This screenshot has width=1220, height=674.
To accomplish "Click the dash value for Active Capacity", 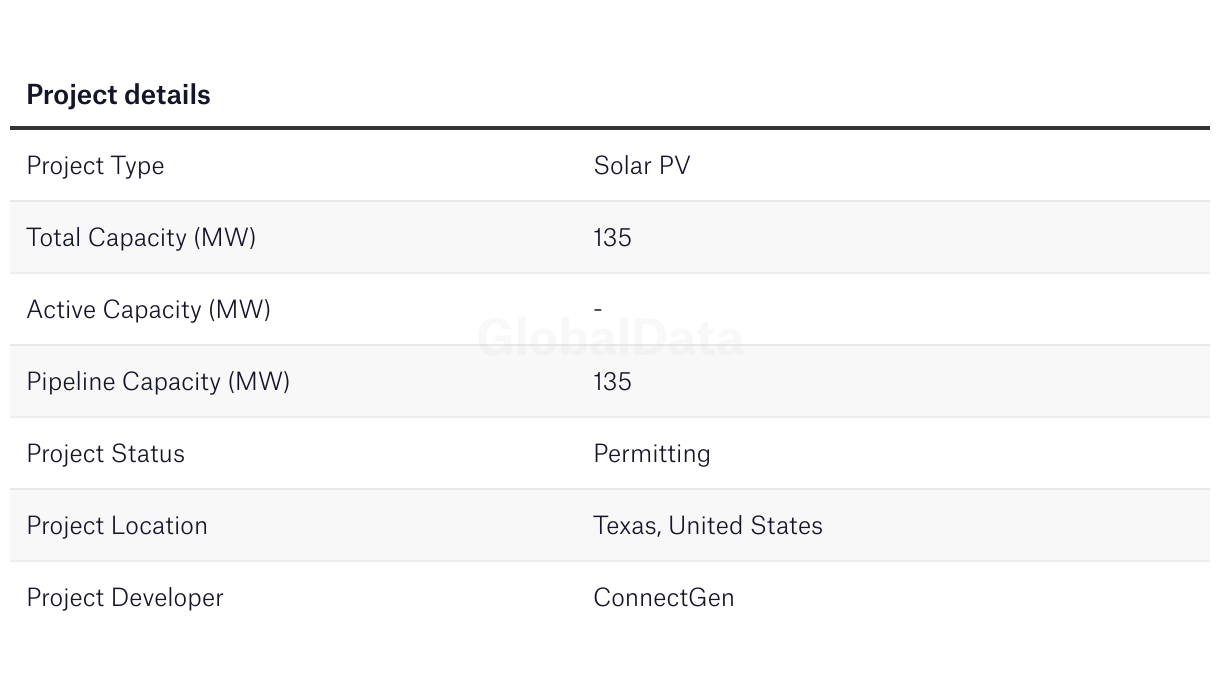I will click(598, 309).
